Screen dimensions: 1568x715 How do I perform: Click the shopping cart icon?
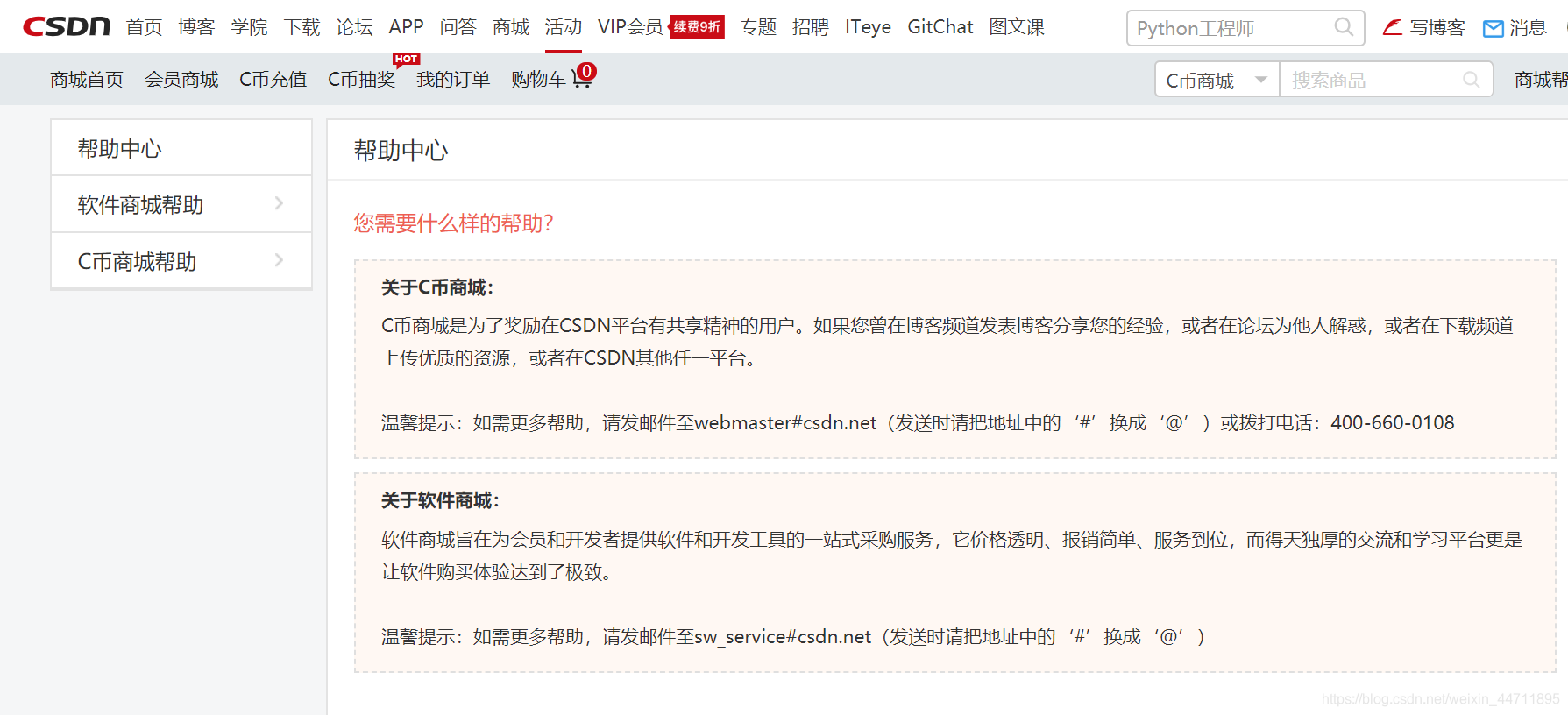(x=581, y=80)
